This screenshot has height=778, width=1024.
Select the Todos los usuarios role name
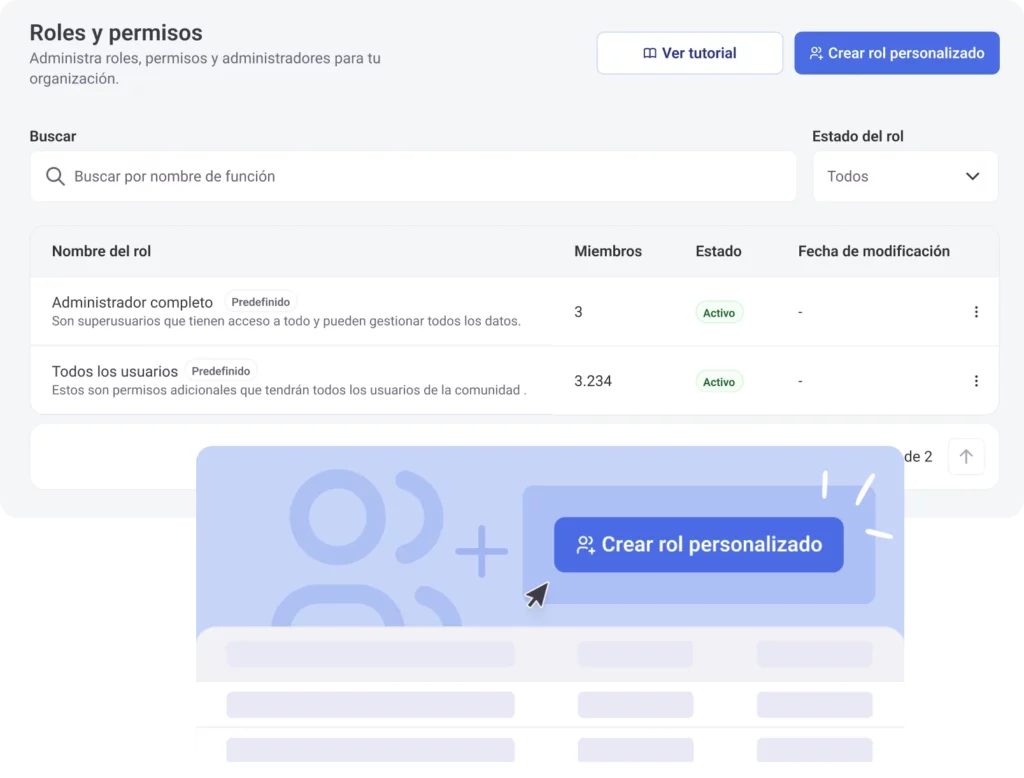[114, 371]
